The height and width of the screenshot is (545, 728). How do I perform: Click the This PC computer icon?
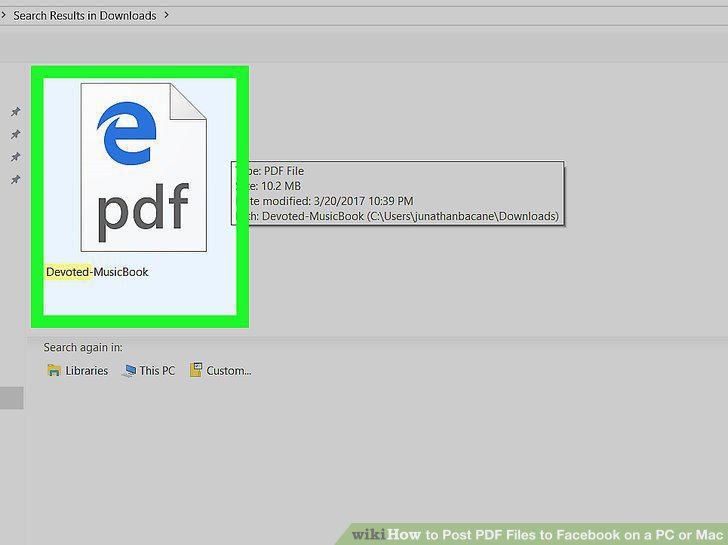pyautogui.click(x=130, y=370)
